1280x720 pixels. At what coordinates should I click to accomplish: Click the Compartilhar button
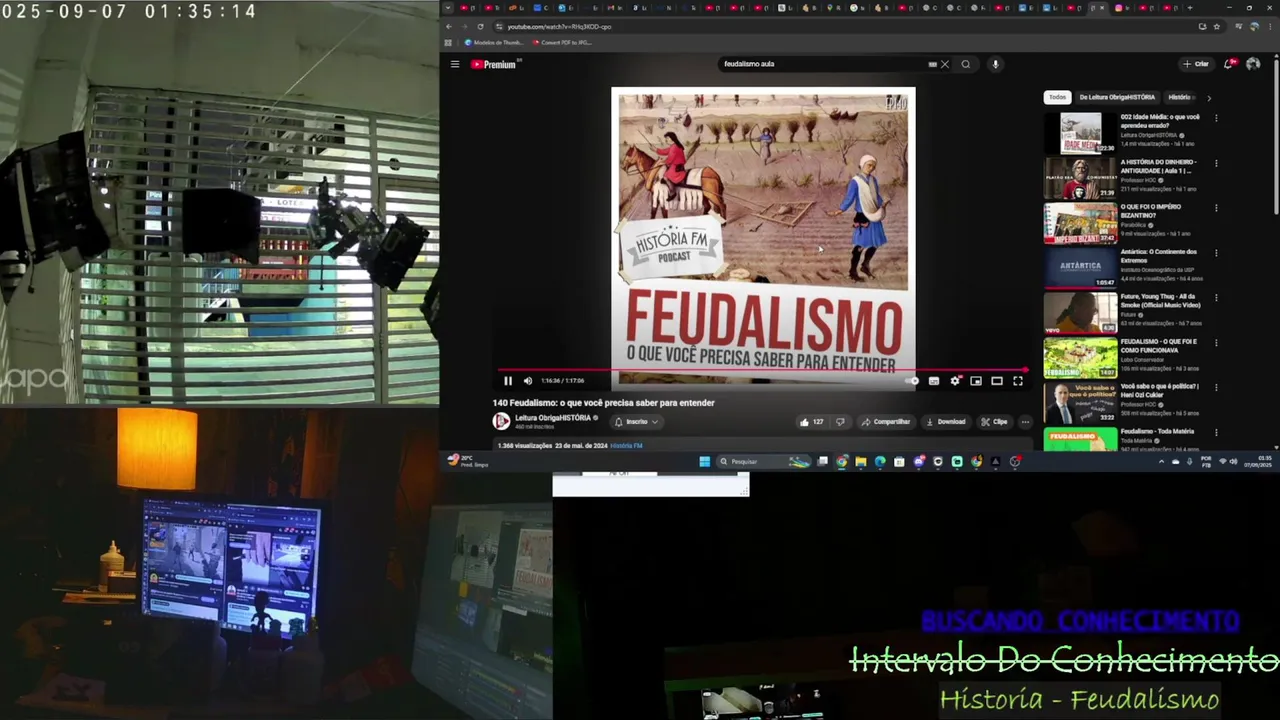coord(886,422)
